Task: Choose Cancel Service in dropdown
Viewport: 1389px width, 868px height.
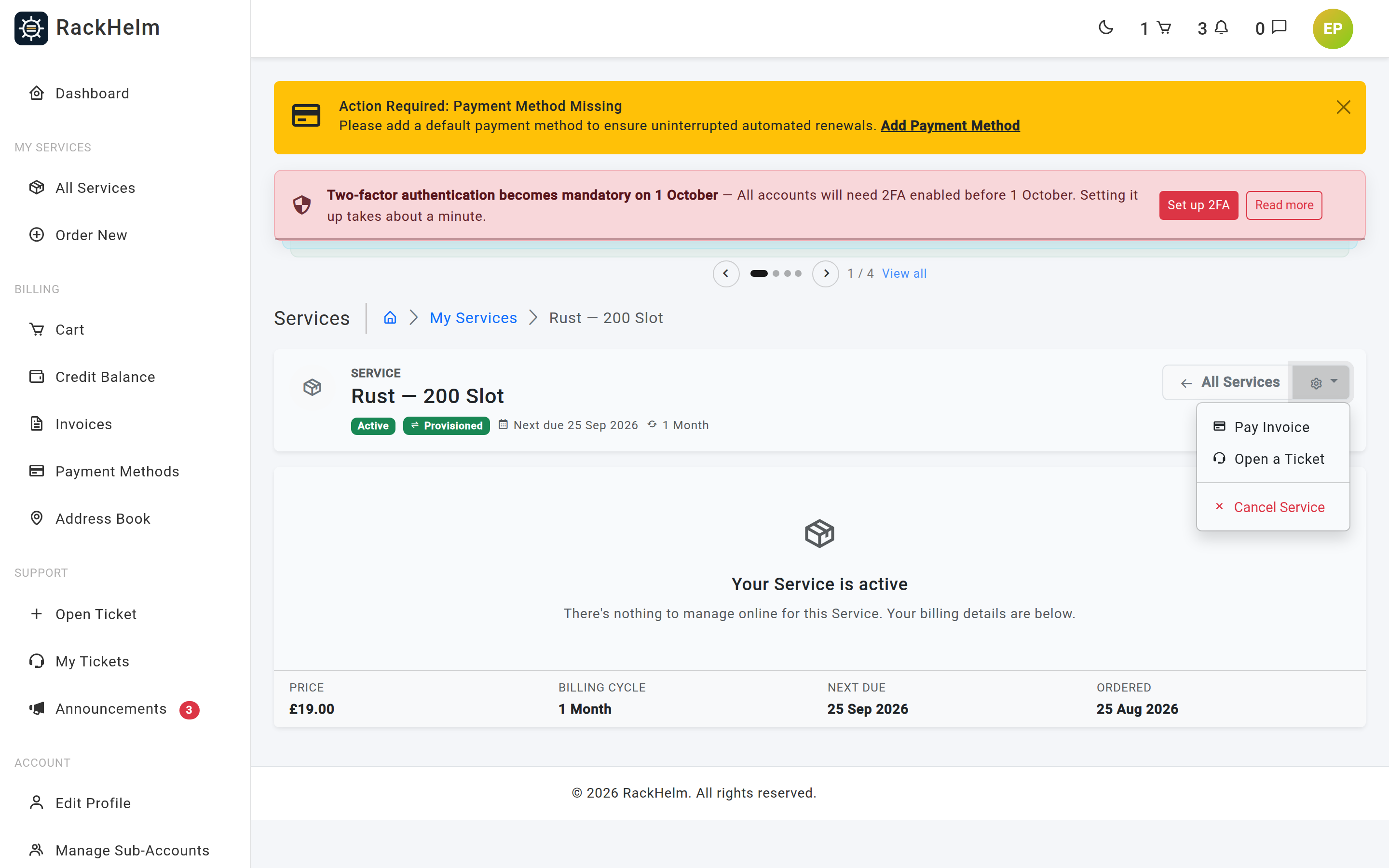Action: 1272,507
